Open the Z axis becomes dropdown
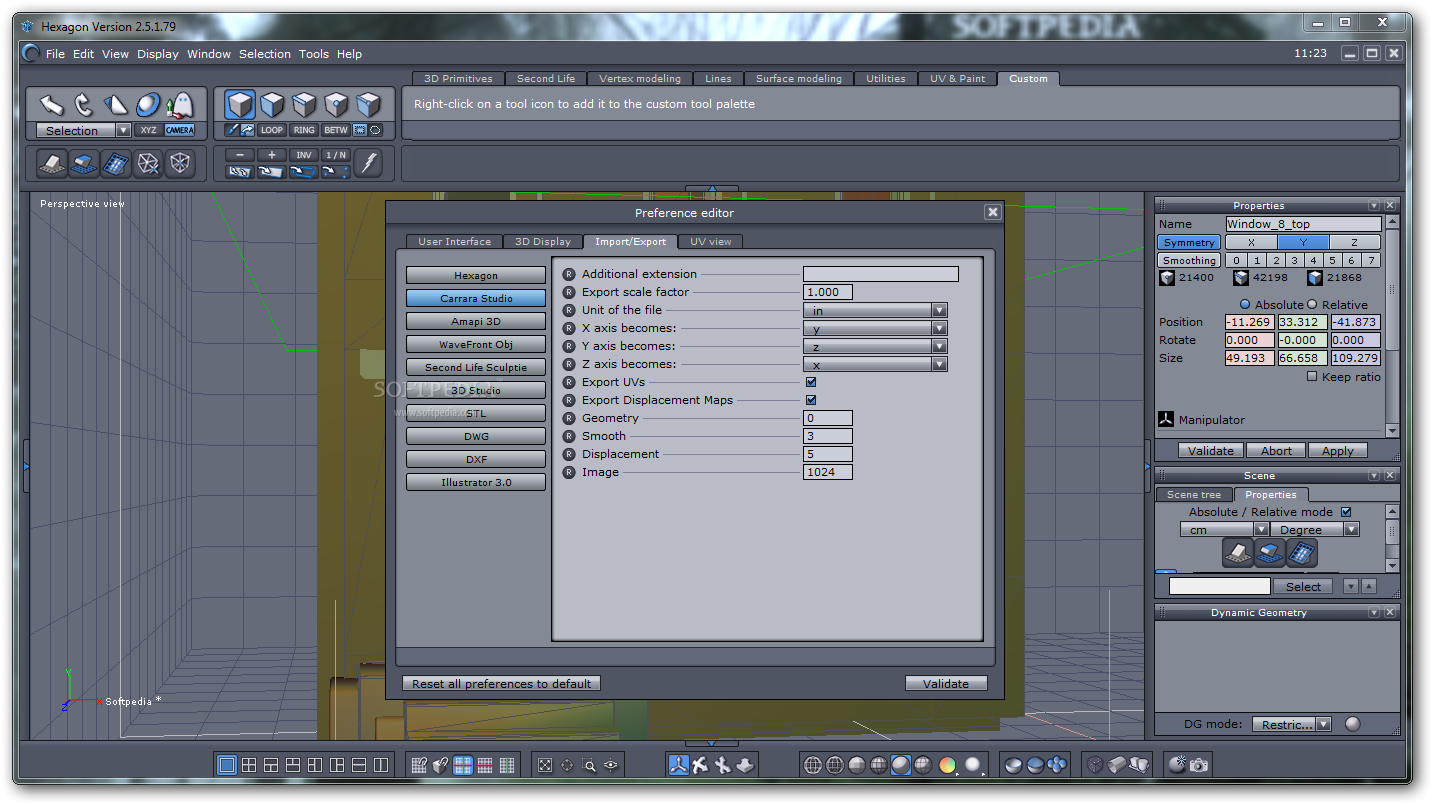Screen dimensions: 1433x805 (875, 364)
